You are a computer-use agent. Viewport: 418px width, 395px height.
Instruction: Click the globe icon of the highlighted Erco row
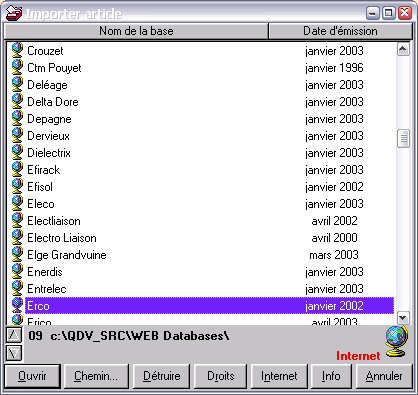[17, 305]
